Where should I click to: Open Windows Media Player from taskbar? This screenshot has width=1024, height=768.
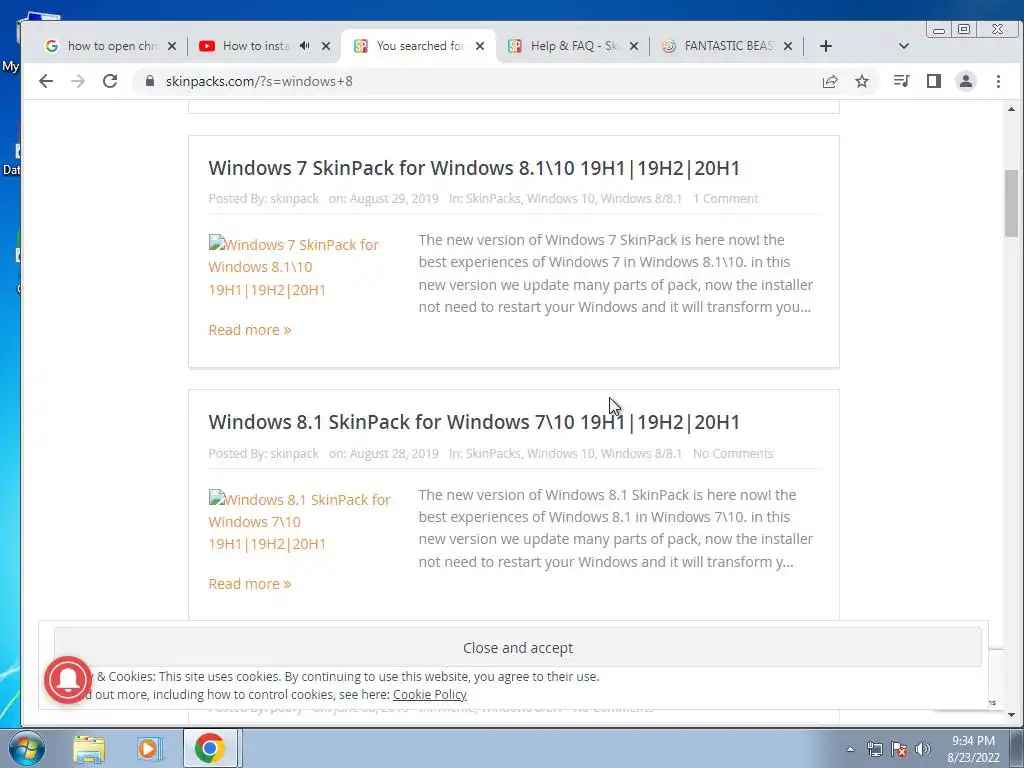pyautogui.click(x=149, y=749)
